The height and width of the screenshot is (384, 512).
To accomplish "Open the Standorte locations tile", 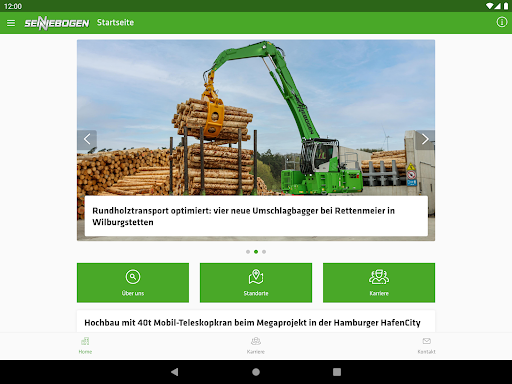I will (256, 283).
